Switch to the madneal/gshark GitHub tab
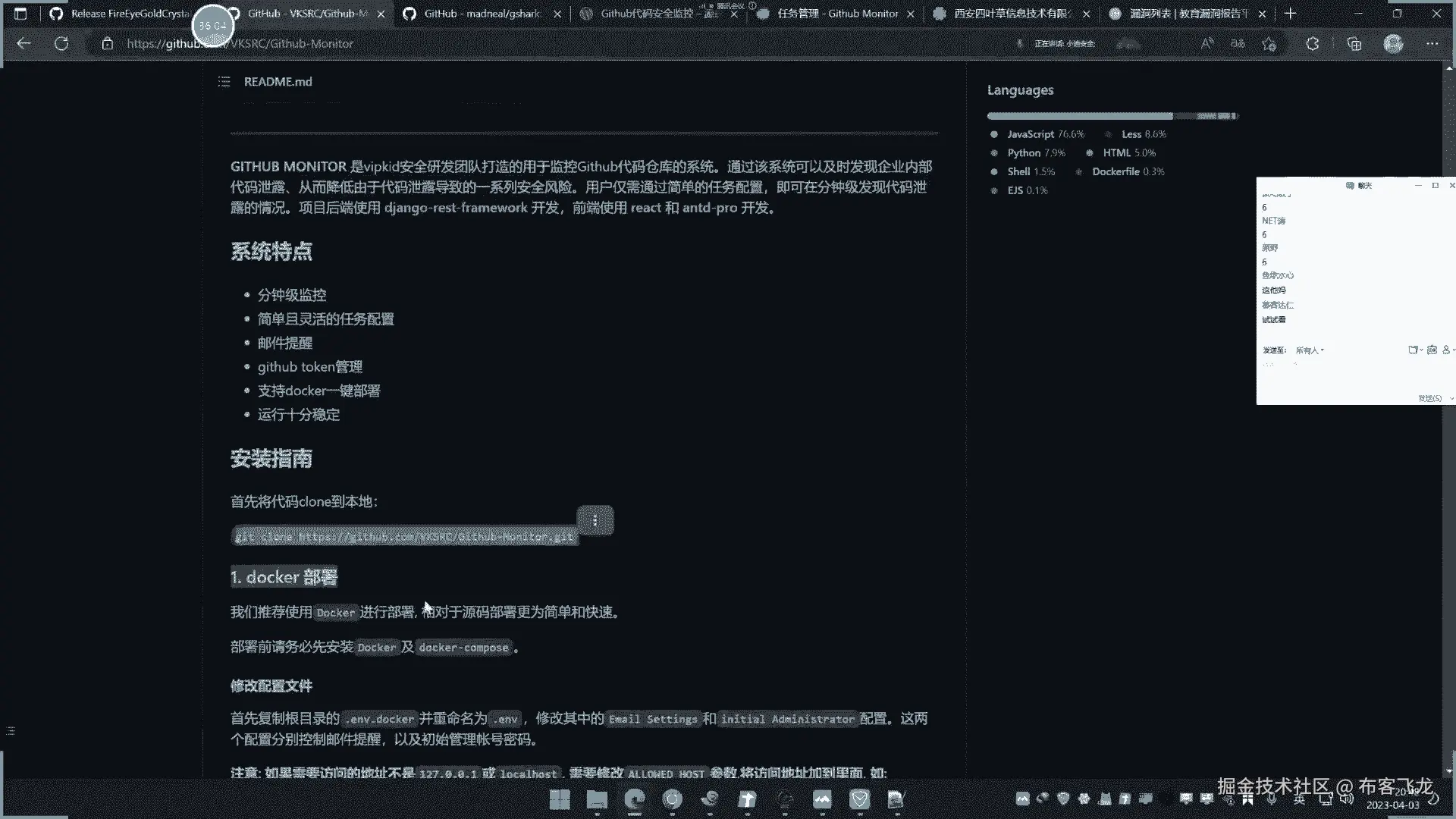The image size is (1456, 819). pos(482,14)
